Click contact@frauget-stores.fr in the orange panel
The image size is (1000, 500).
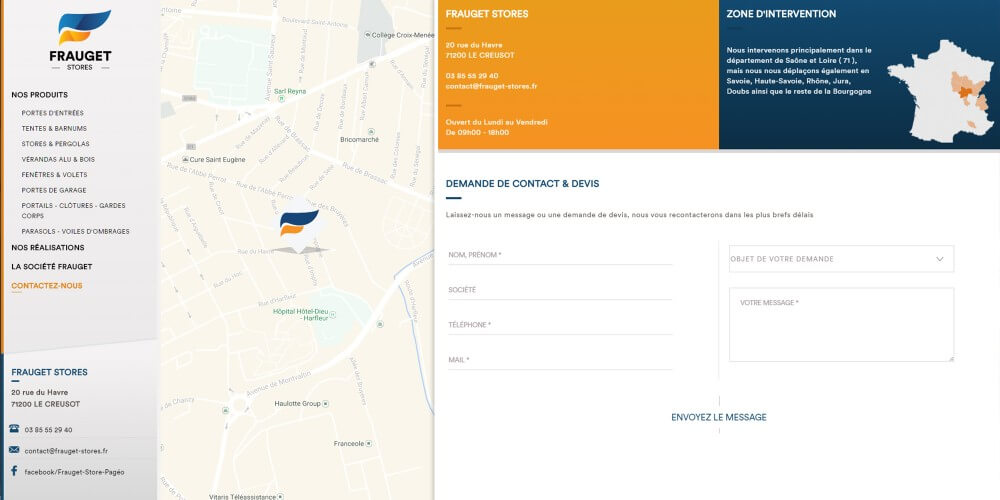[x=491, y=85]
